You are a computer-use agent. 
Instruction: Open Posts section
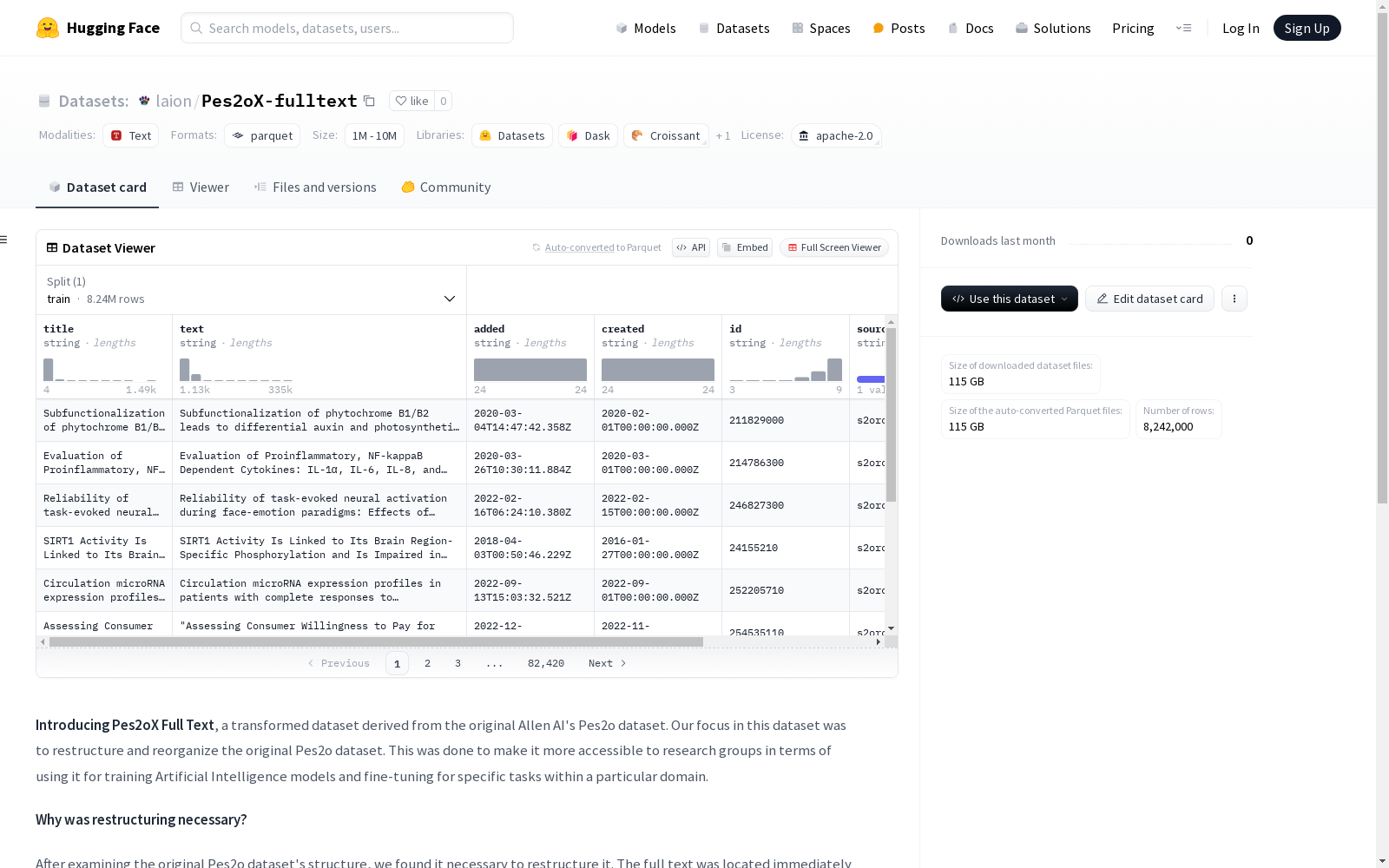(x=899, y=28)
